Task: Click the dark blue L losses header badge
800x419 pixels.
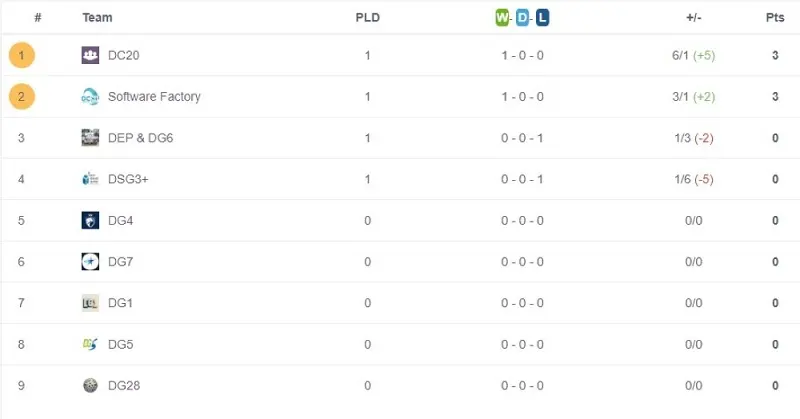Action: point(542,17)
